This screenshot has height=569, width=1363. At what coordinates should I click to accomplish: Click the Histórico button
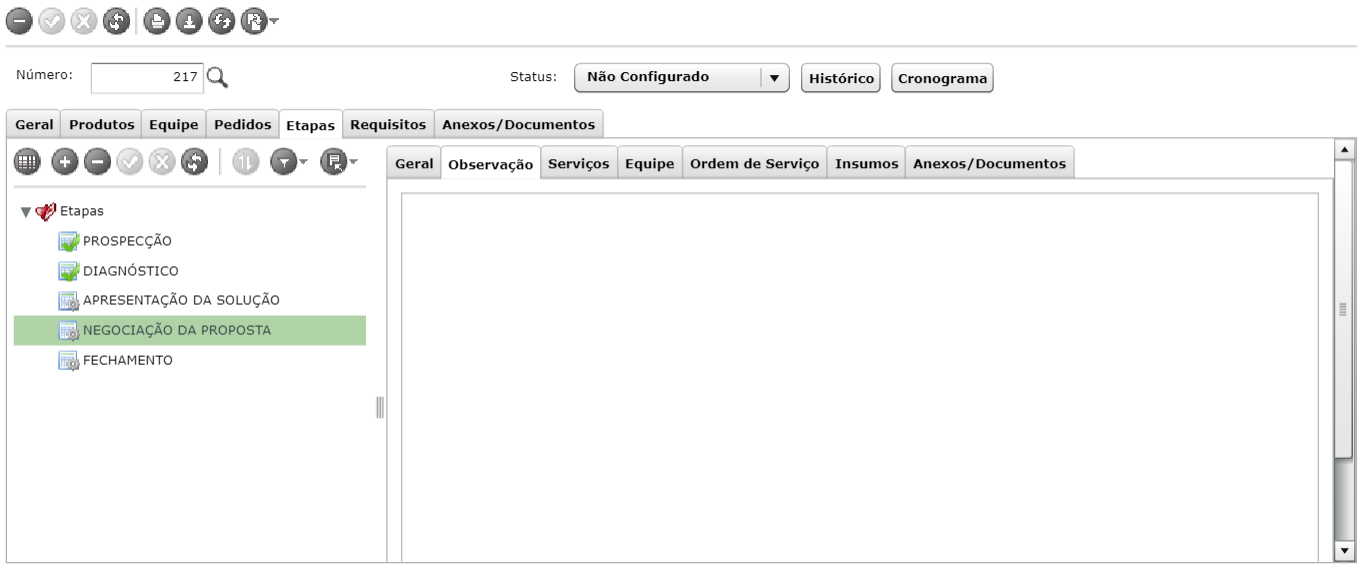tap(841, 78)
